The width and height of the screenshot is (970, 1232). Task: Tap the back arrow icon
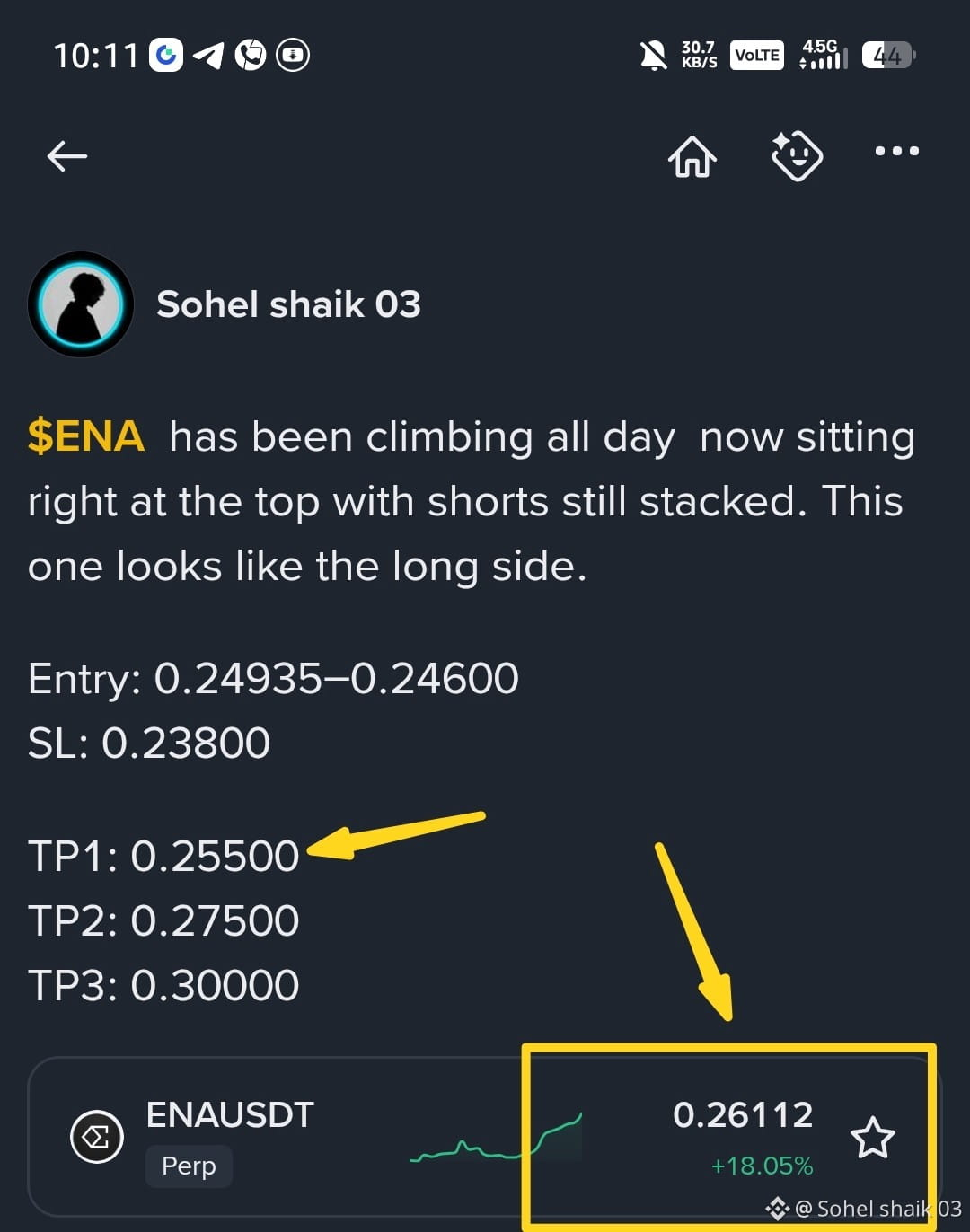point(67,156)
